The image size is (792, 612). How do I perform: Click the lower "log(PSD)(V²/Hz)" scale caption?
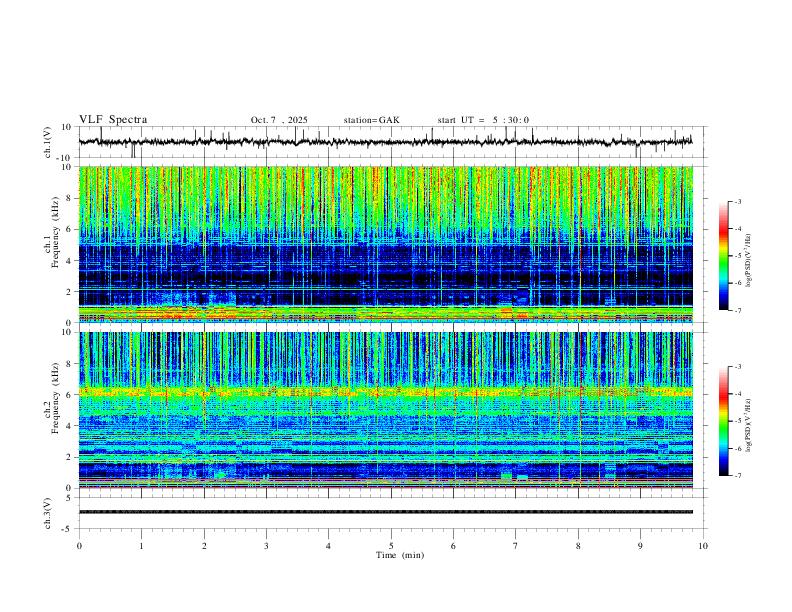[748, 426]
